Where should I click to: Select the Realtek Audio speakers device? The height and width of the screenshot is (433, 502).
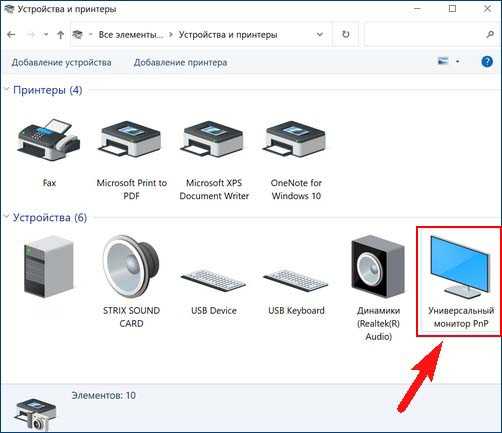(x=378, y=266)
